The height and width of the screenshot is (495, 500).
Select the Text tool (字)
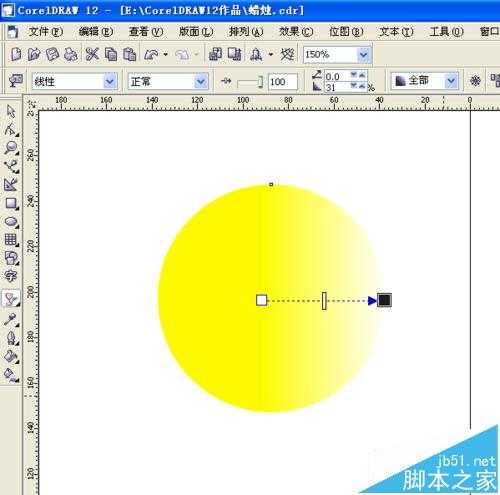point(10,276)
